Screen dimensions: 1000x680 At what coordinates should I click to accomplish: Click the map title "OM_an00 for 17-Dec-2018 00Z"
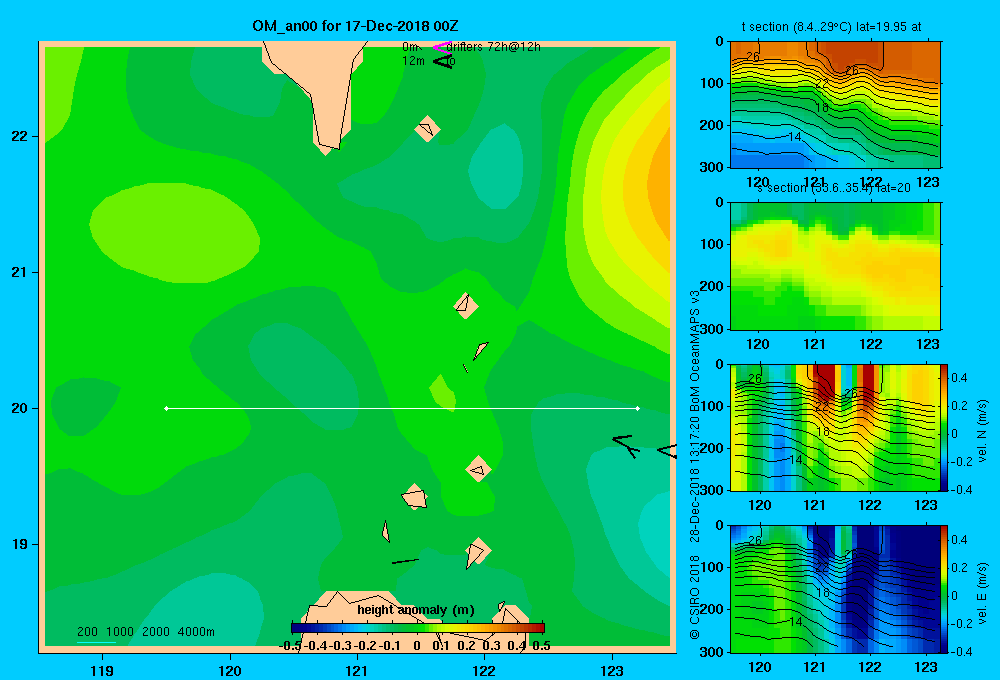[355, 26]
